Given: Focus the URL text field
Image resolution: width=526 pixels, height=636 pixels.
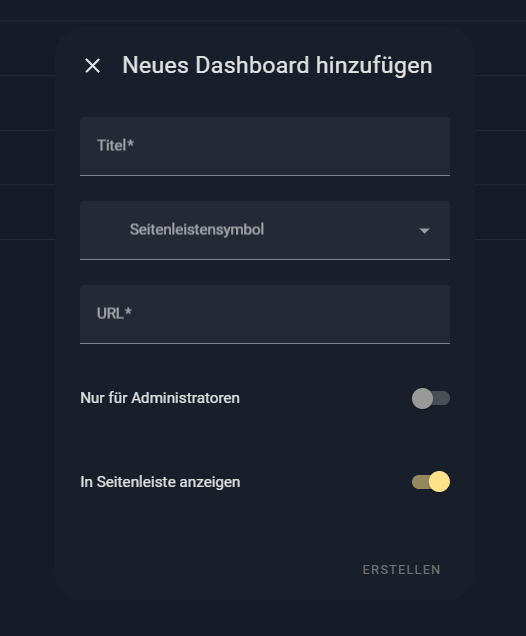Looking at the screenshot, I should [x=265, y=314].
